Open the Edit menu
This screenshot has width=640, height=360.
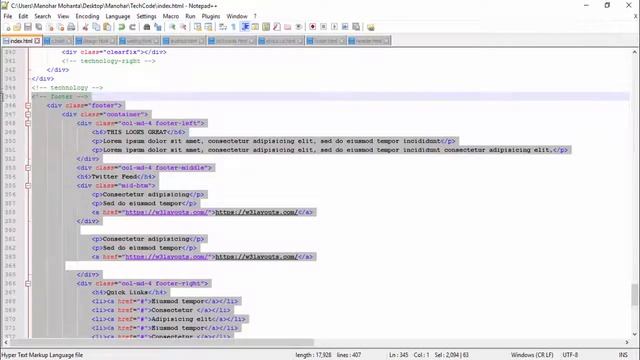(x=23, y=16)
